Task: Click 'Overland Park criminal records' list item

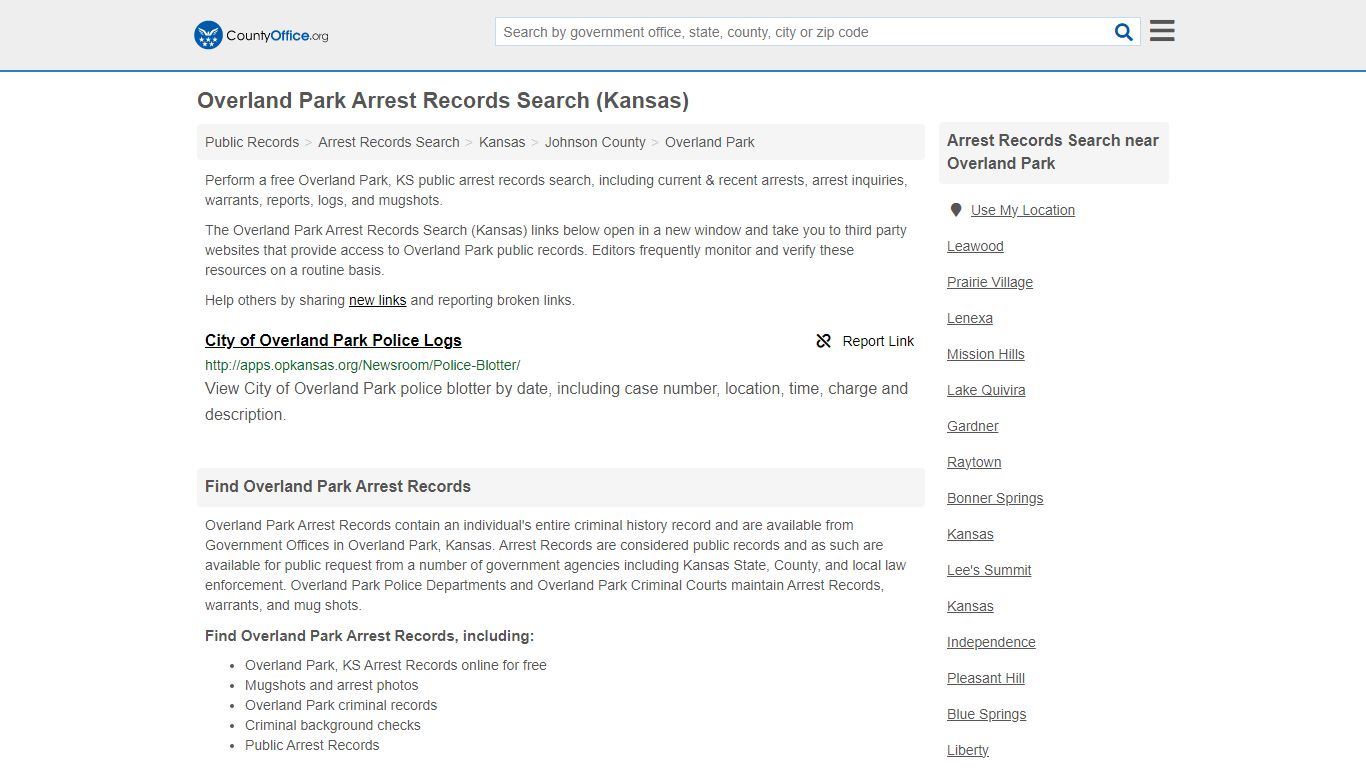Action: coord(341,705)
